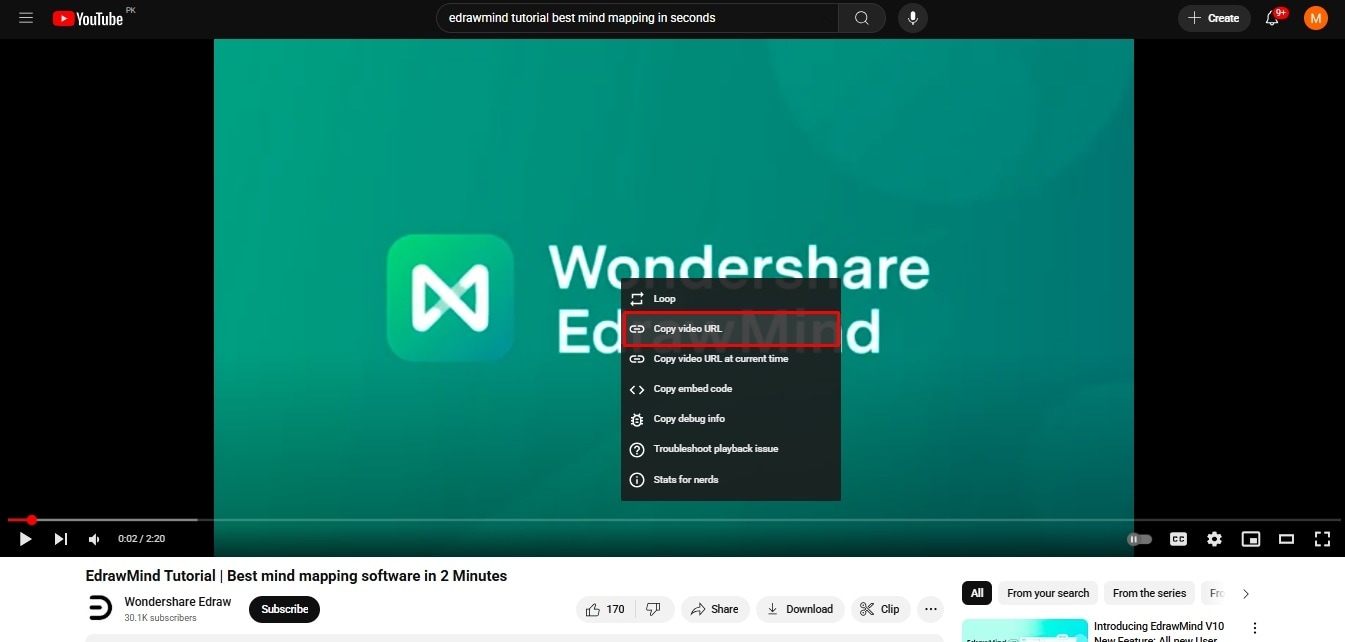Skip to the next video
Screen dimensions: 1345x642
pyautogui.click(x=60, y=539)
